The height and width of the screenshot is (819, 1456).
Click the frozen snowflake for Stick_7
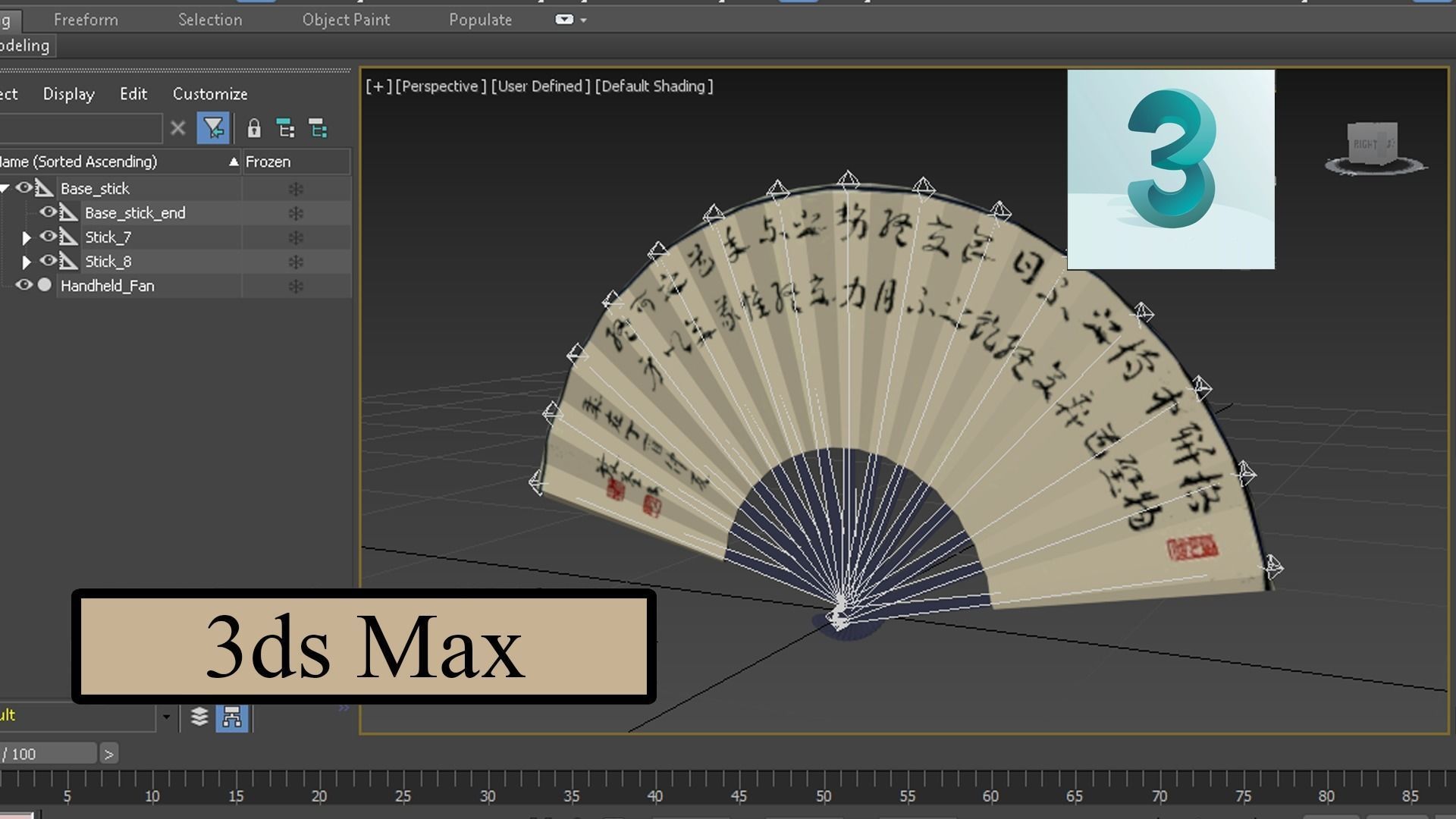click(296, 237)
